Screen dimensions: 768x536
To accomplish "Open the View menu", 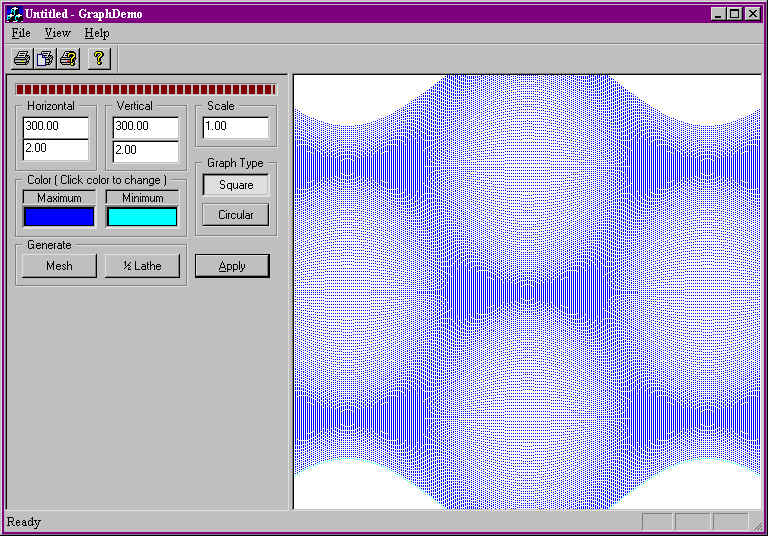I will point(57,33).
